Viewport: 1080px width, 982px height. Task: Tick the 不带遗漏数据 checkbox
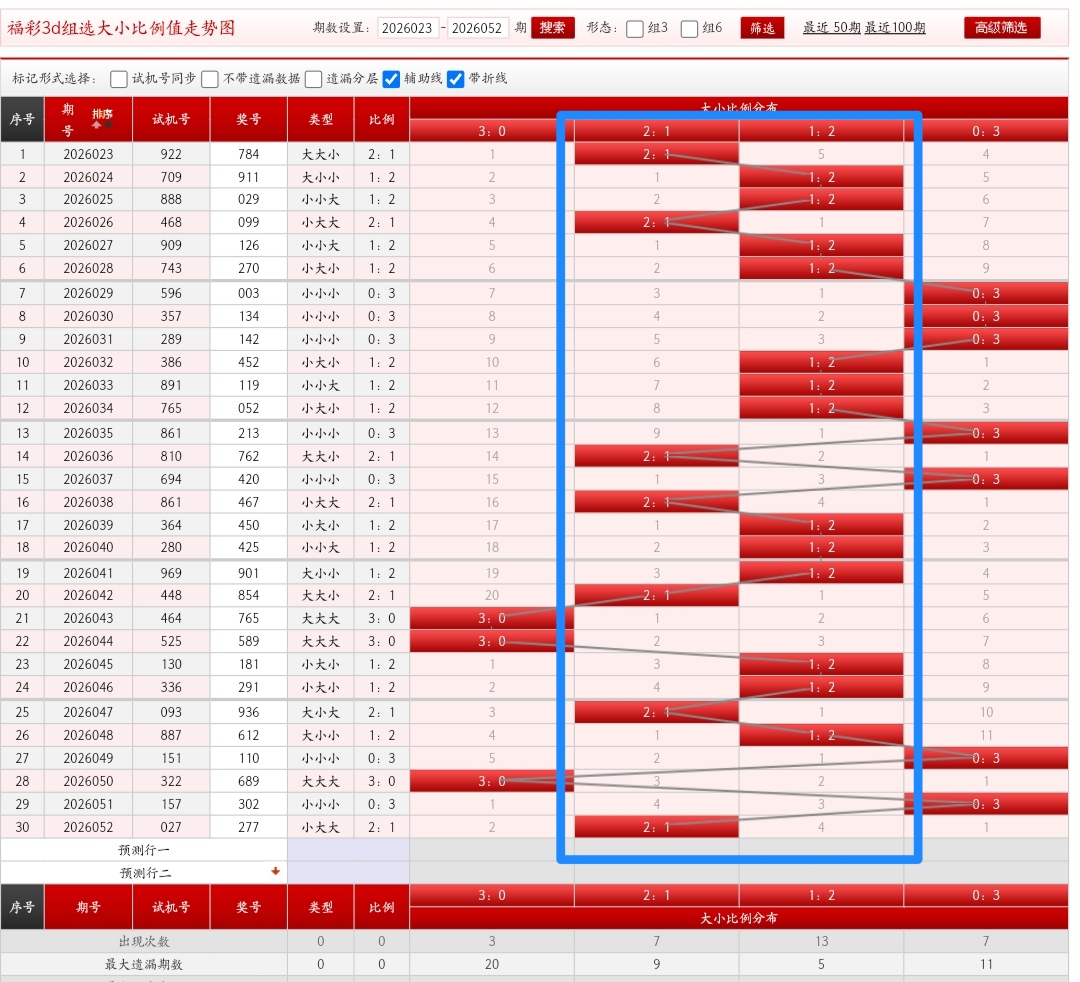pyautogui.click(x=210, y=79)
